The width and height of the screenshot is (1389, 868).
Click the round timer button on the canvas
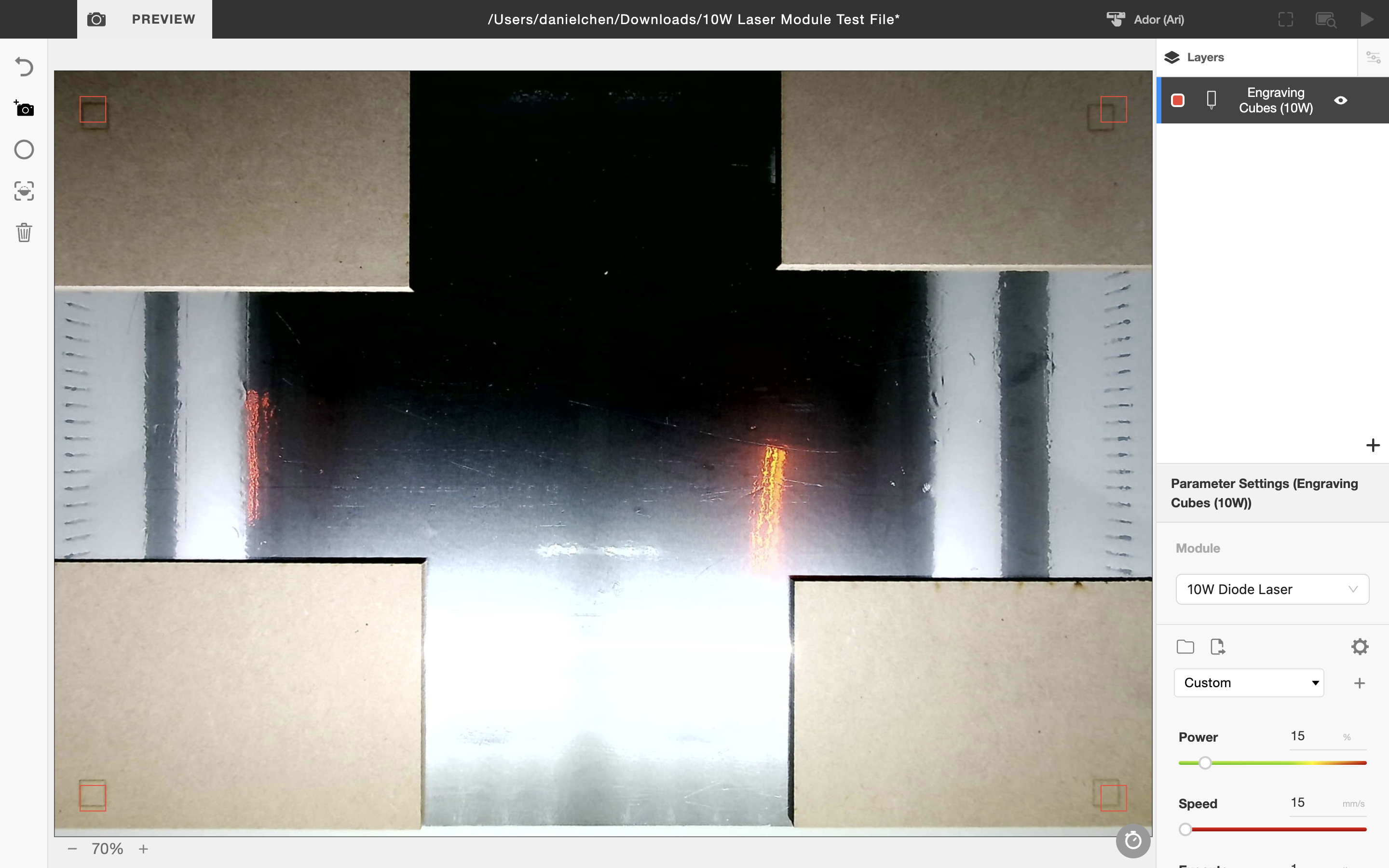coord(1133,841)
